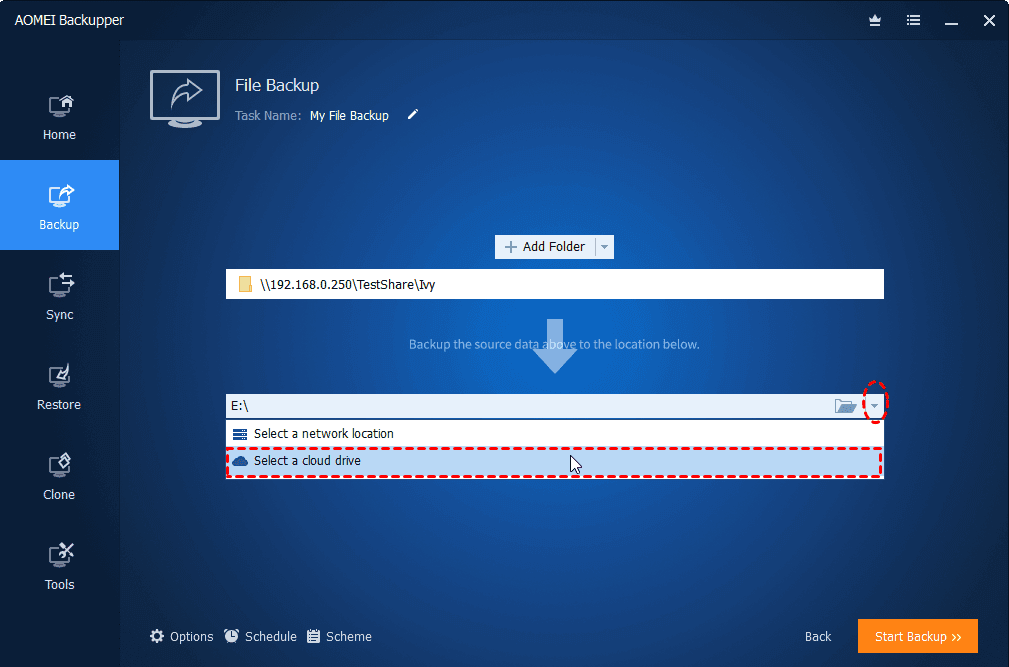1009x667 pixels.
Task: Open the Home section in sidebar
Action: [59, 116]
